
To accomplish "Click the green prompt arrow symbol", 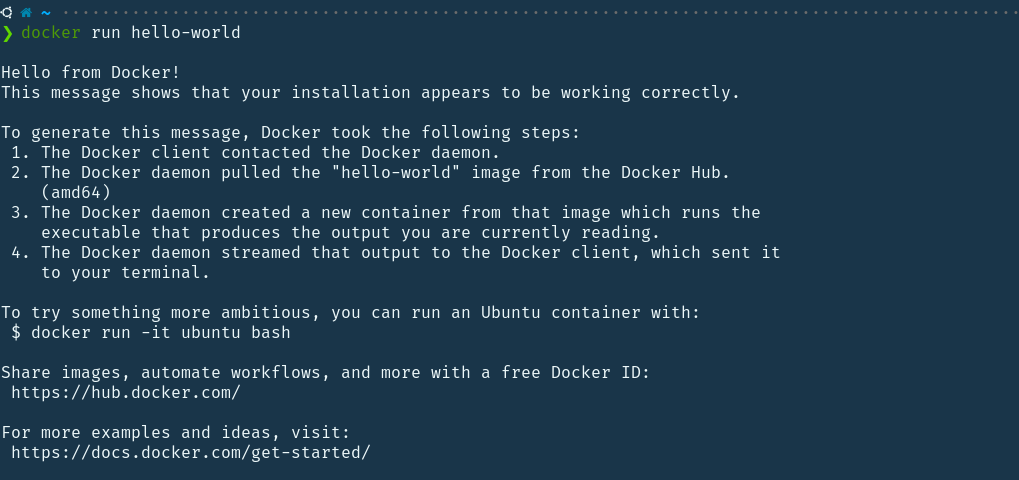I will point(7,33).
